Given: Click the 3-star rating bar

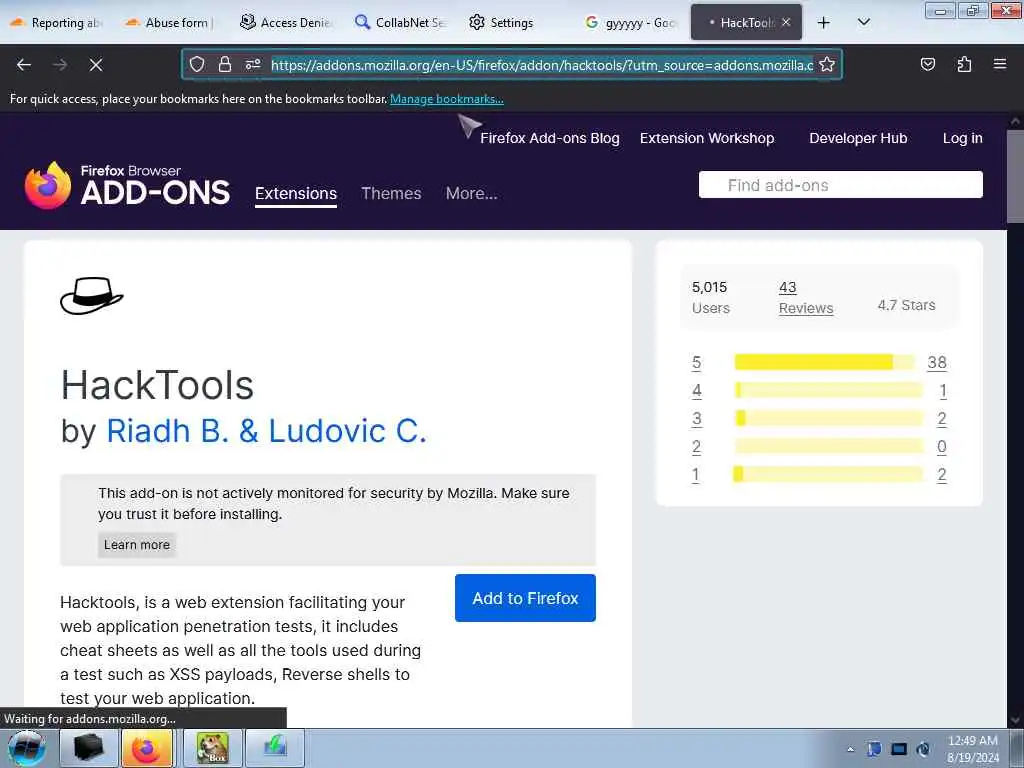Looking at the screenshot, I should (x=828, y=419).
